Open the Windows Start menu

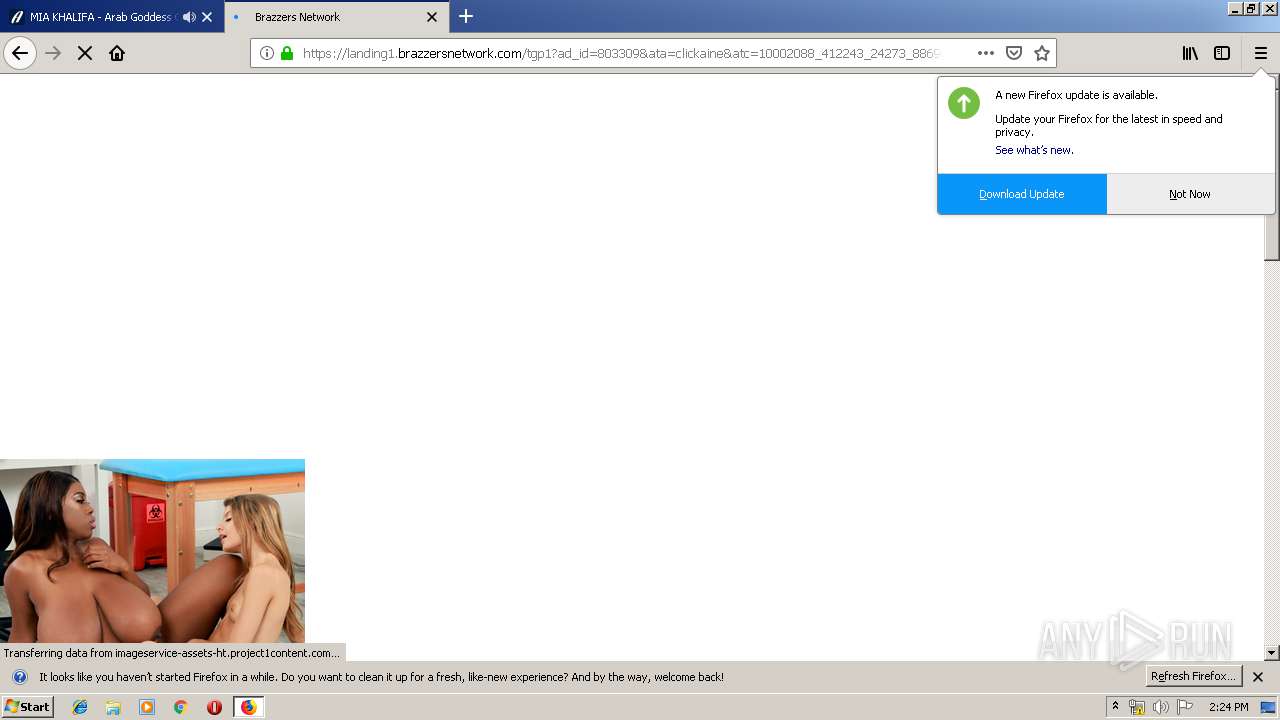[x=27, y=707]
